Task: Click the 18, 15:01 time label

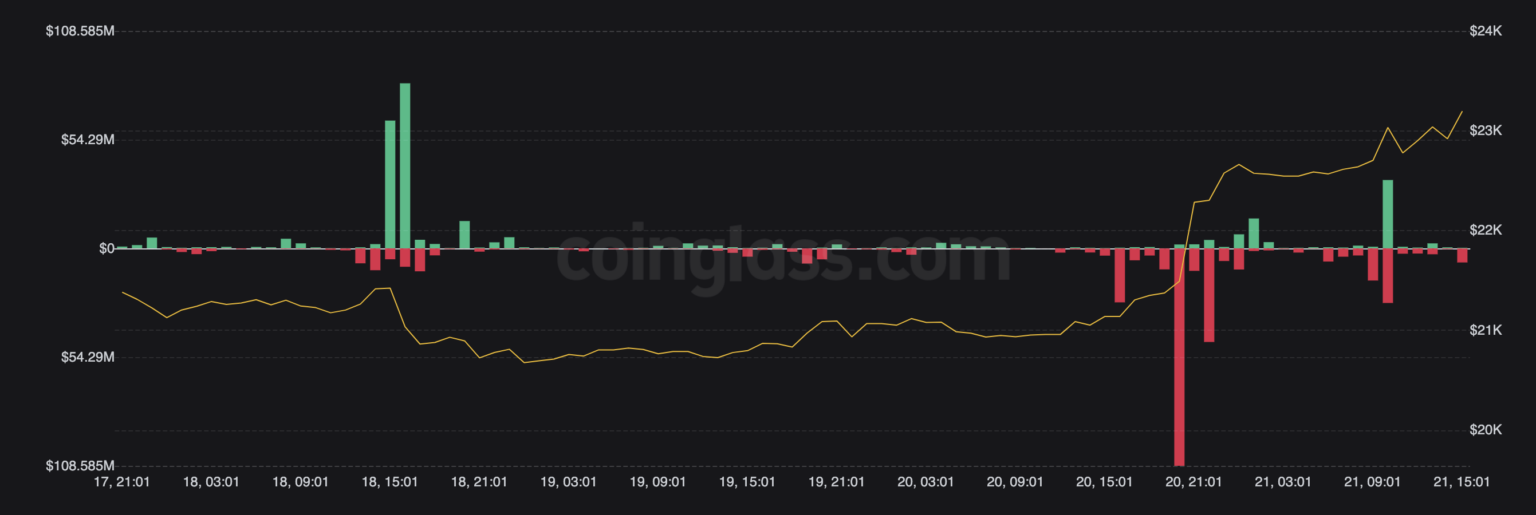Action: [390, 482]
